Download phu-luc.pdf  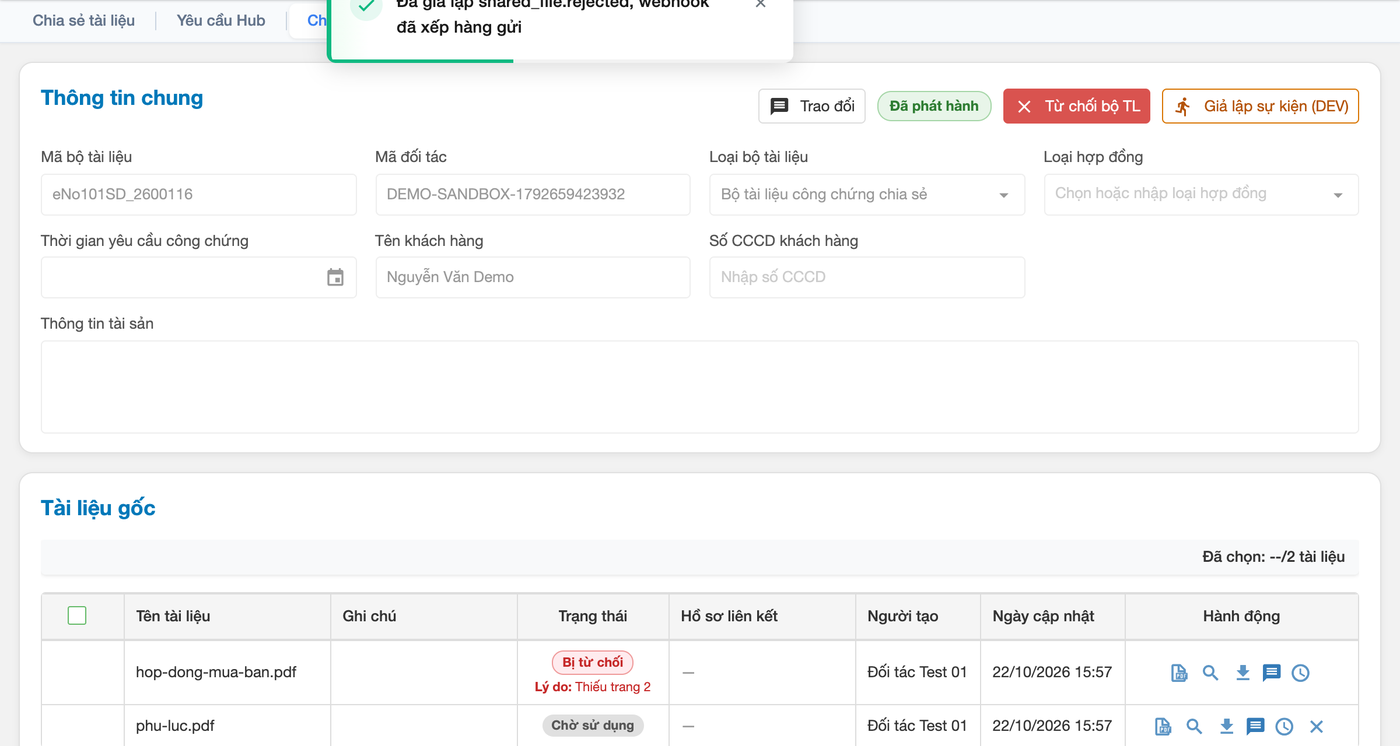(1226, 727)
